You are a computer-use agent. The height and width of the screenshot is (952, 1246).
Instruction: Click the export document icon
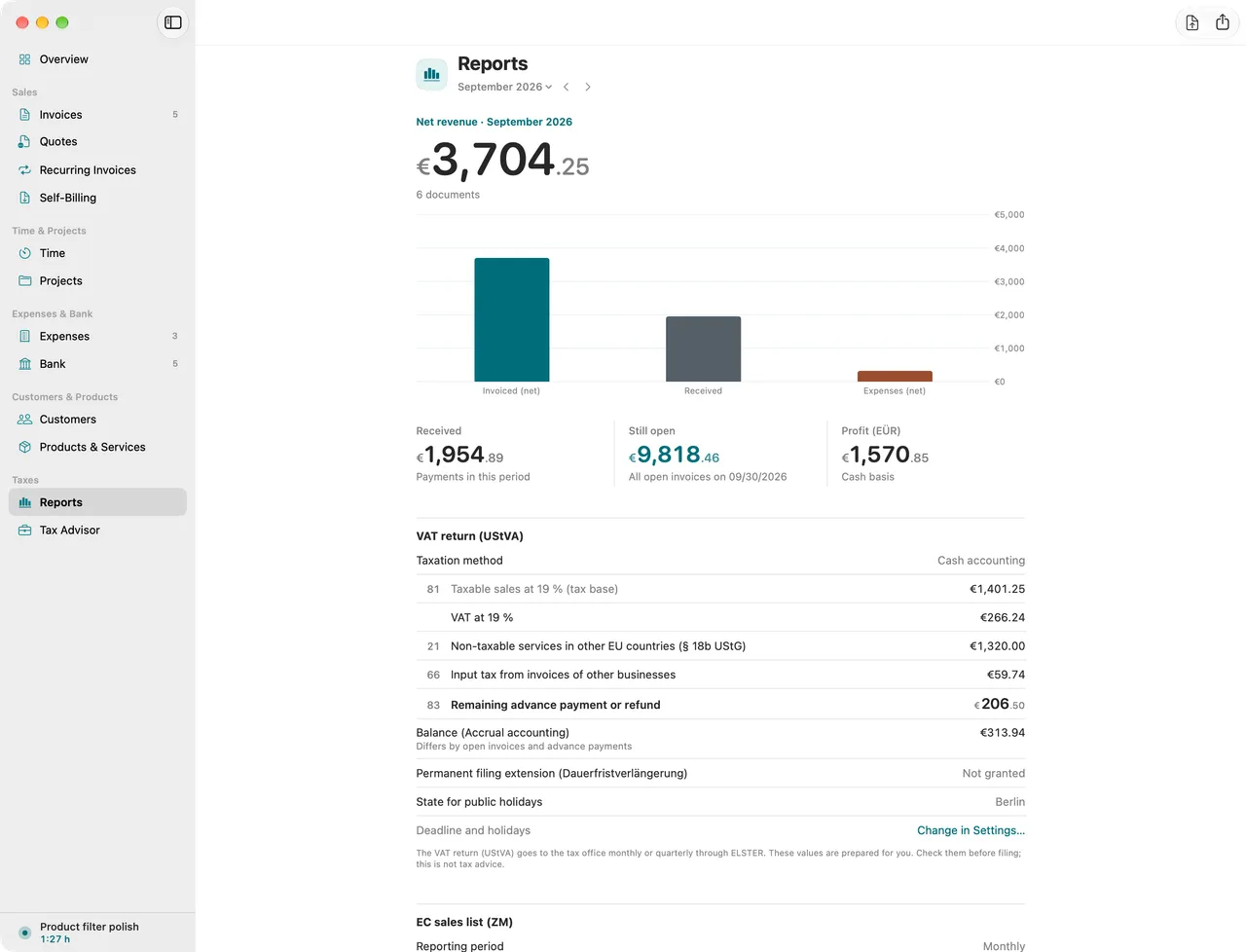[1191, 22]
